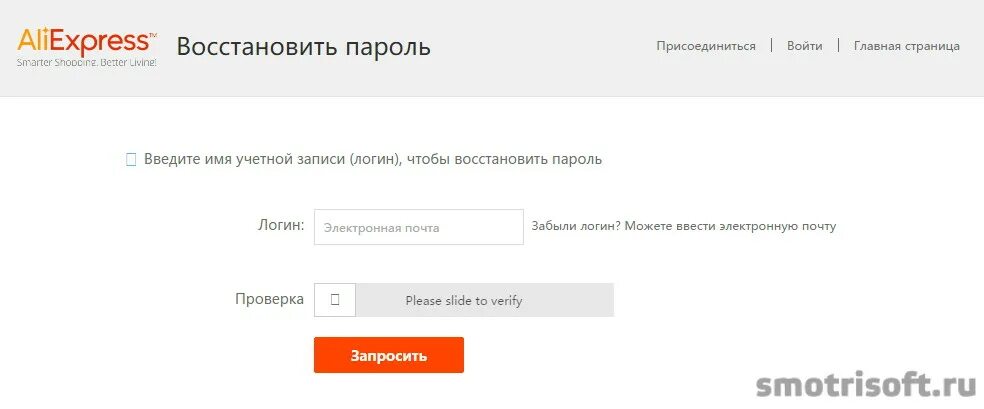Click the Логин field label
The image size is (984, 409).
pos(281,225)
